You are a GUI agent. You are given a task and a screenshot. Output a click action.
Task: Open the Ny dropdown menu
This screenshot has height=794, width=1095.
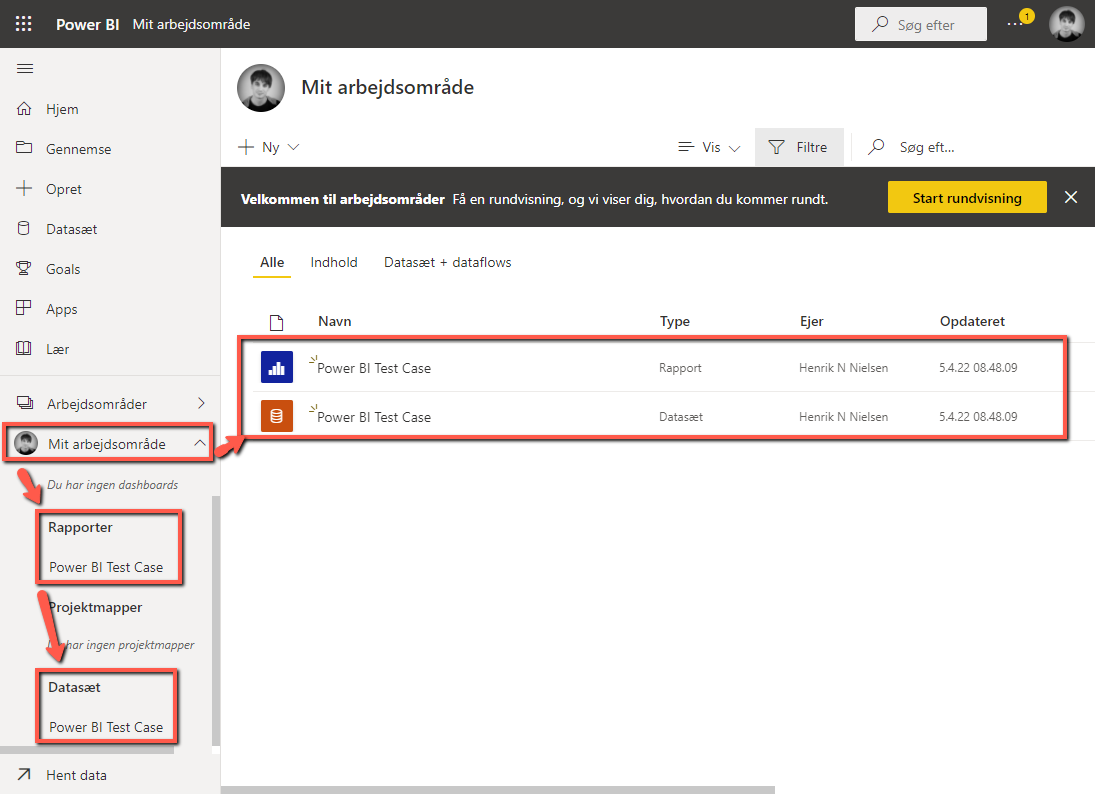point(269,147)
